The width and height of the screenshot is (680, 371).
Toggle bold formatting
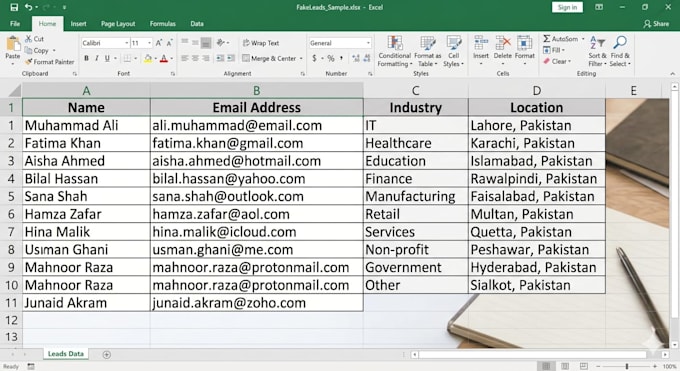point(86,58)
